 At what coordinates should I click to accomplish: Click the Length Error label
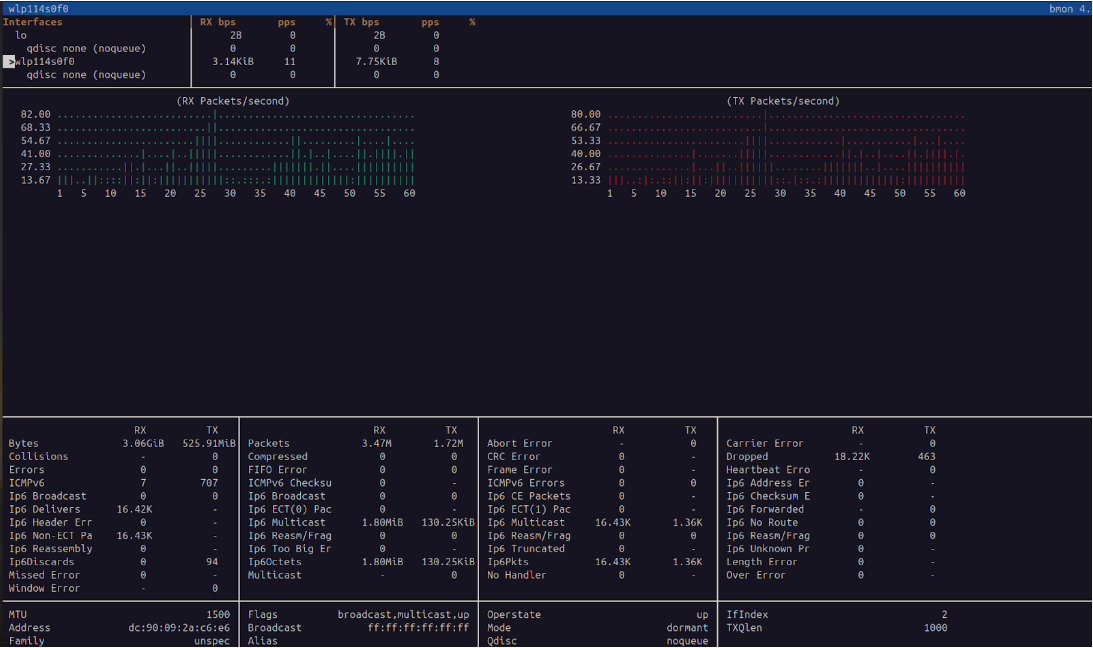[x=762, y=563]
